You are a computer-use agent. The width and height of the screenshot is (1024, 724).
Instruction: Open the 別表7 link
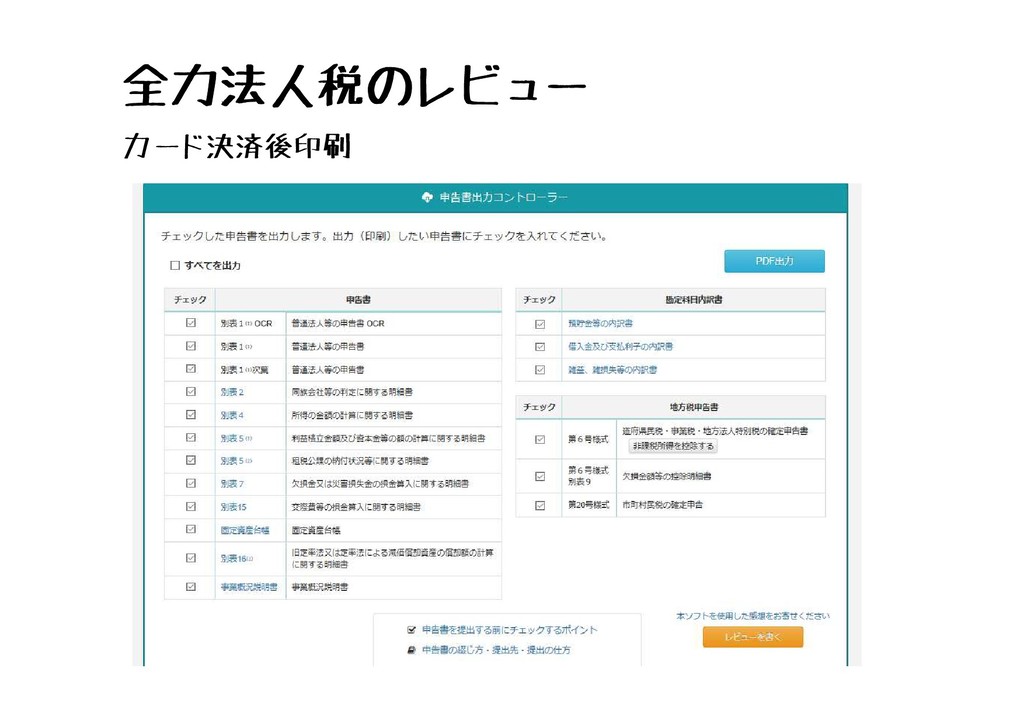point(232,484)
